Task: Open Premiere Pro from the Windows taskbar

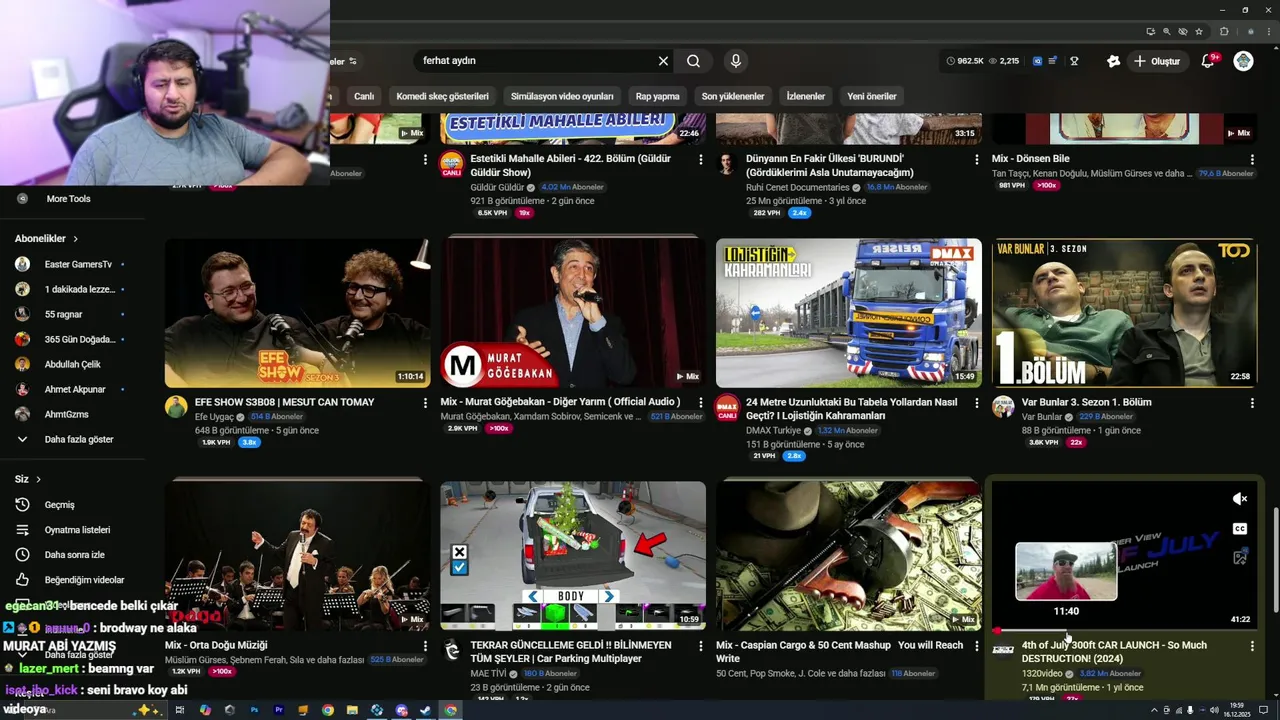Action: [x=278, y=710]
